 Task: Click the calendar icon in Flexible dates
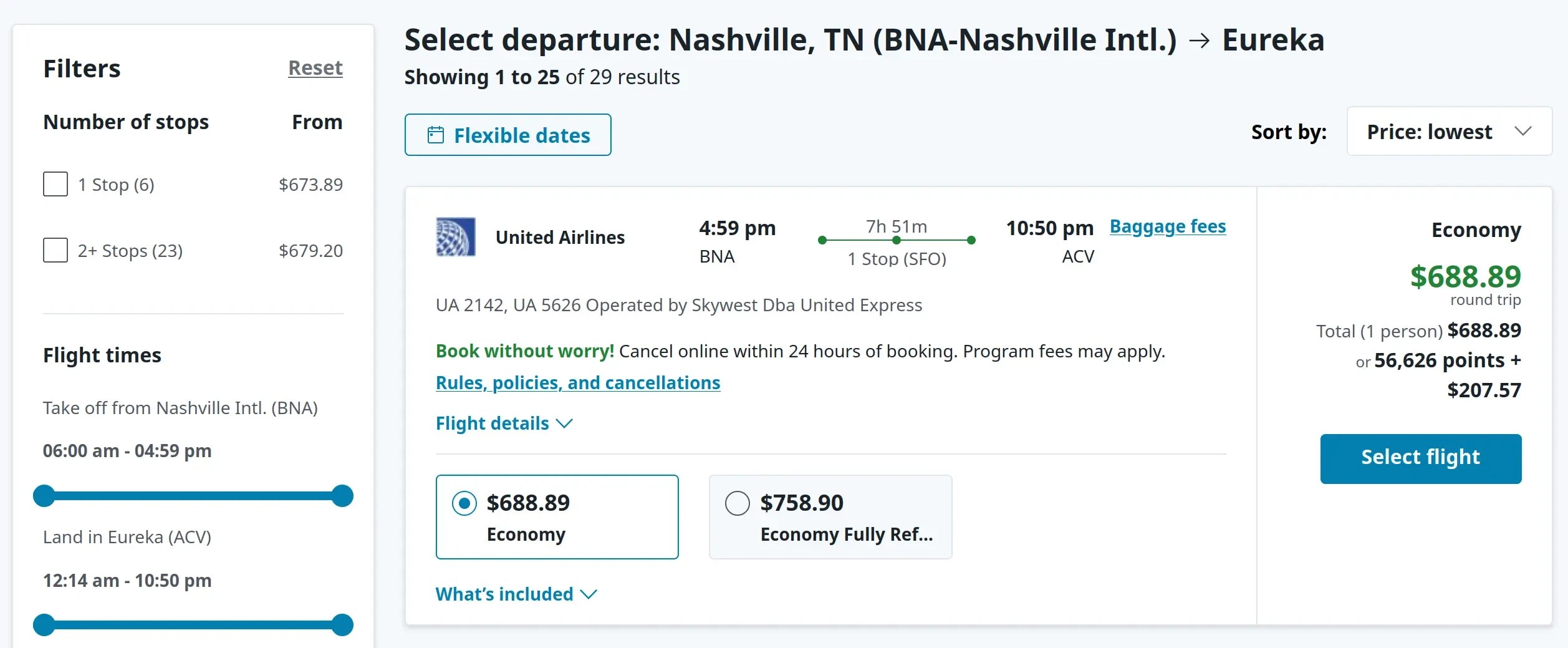coord(435,135)
